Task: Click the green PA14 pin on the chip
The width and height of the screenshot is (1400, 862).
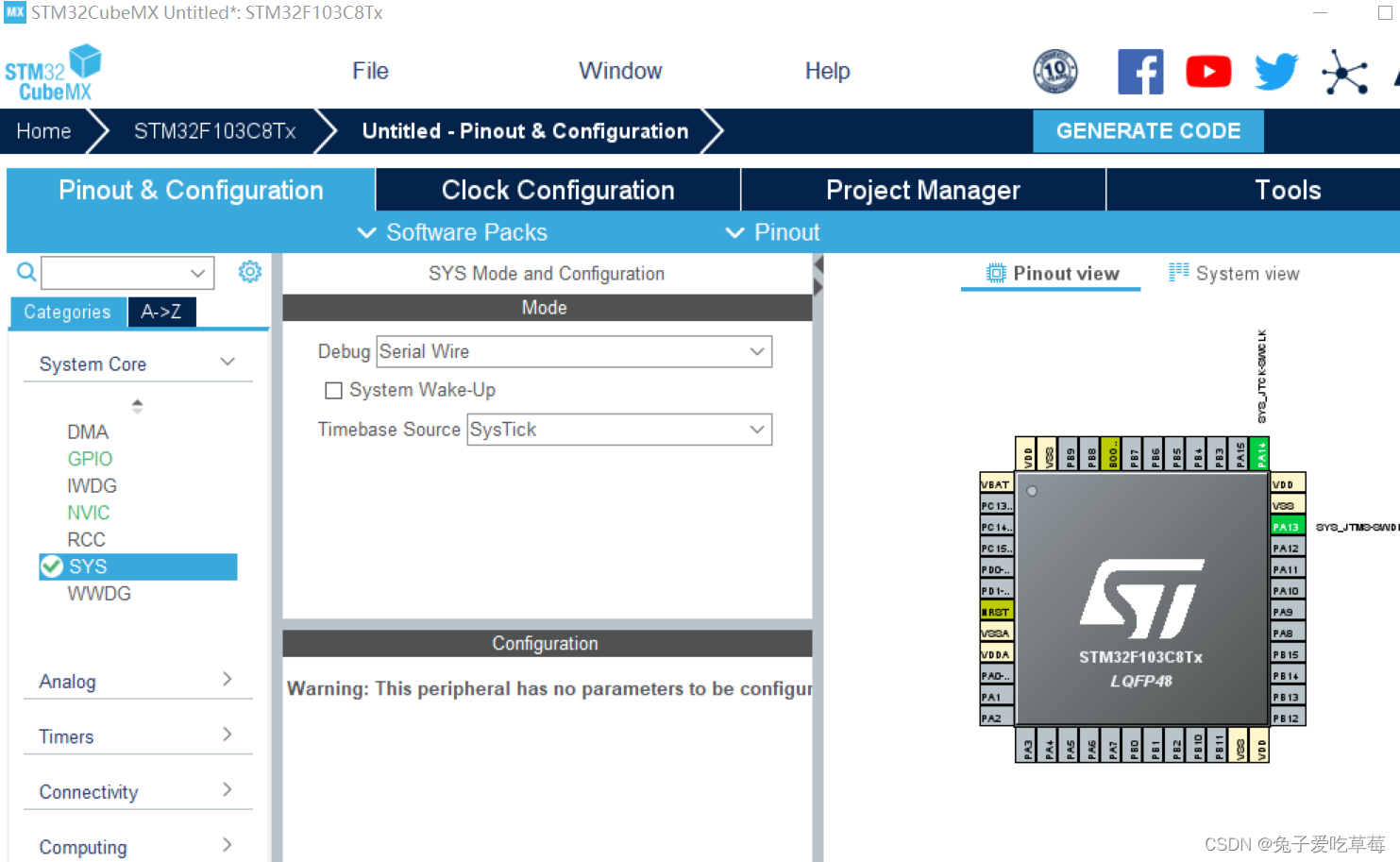Action: pos(1259,454)
